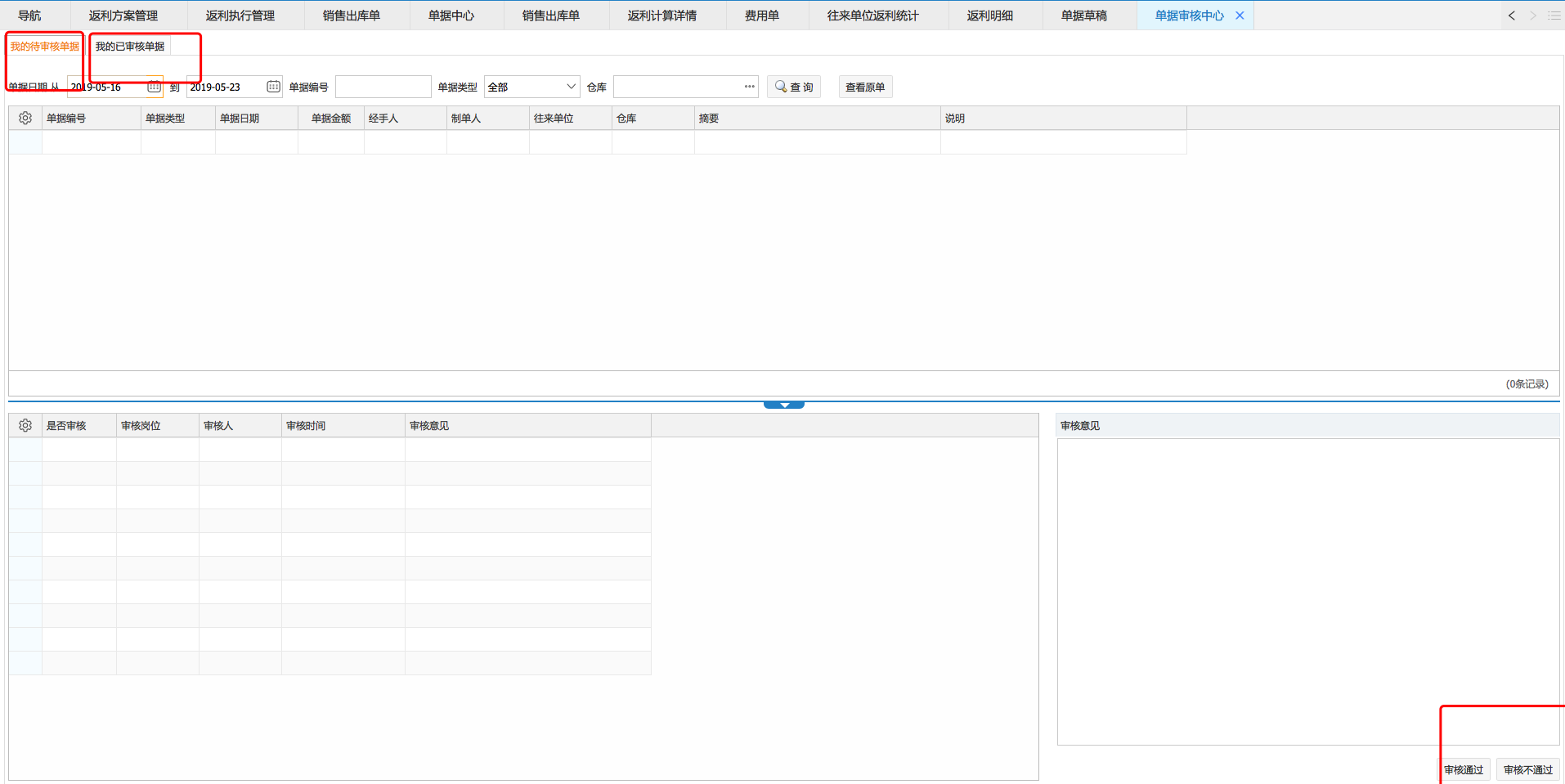Click 查看原单 button
The image size is (1565, 784).
coord(865,87)
